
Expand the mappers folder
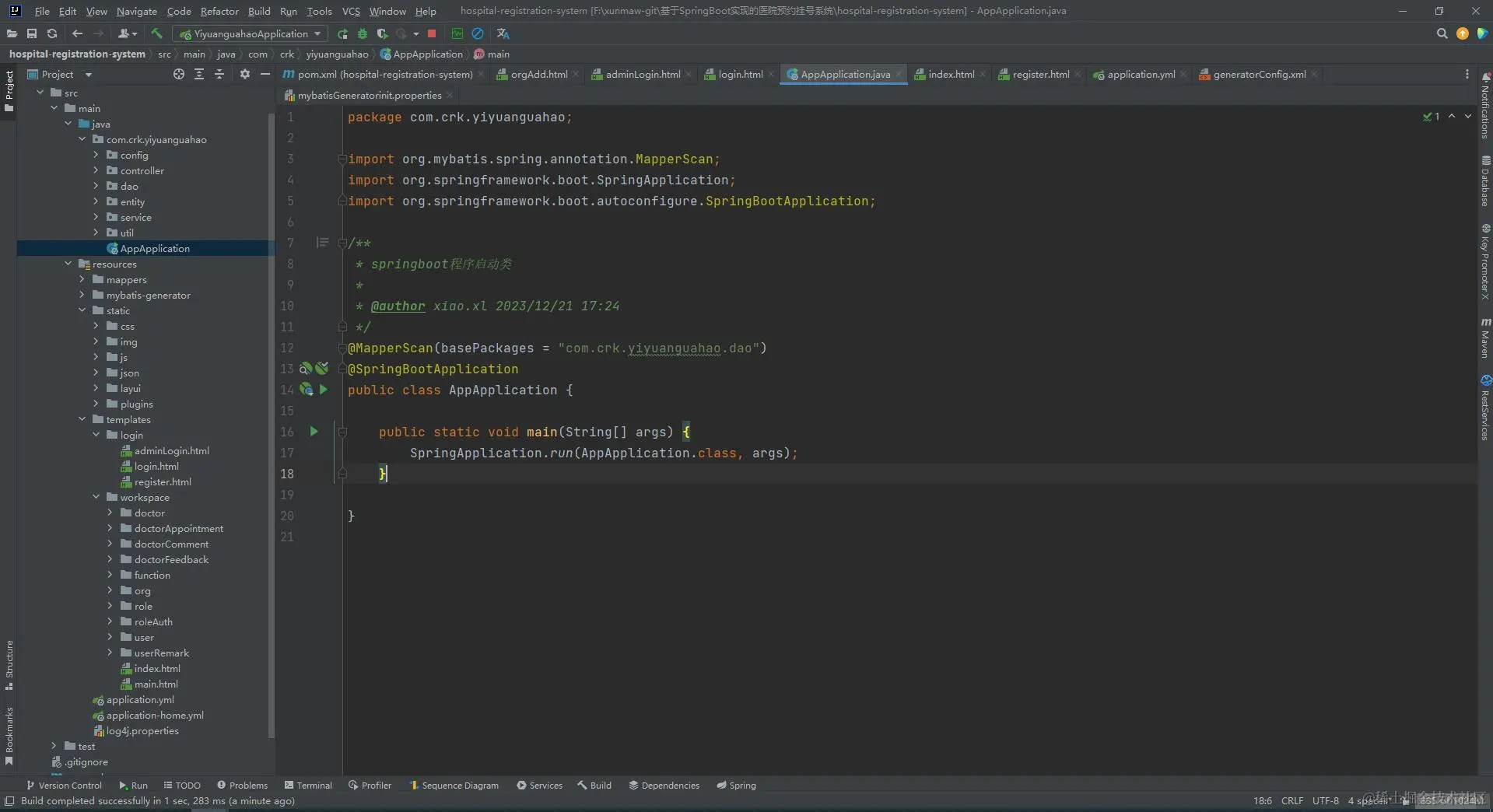click(82, 279)
